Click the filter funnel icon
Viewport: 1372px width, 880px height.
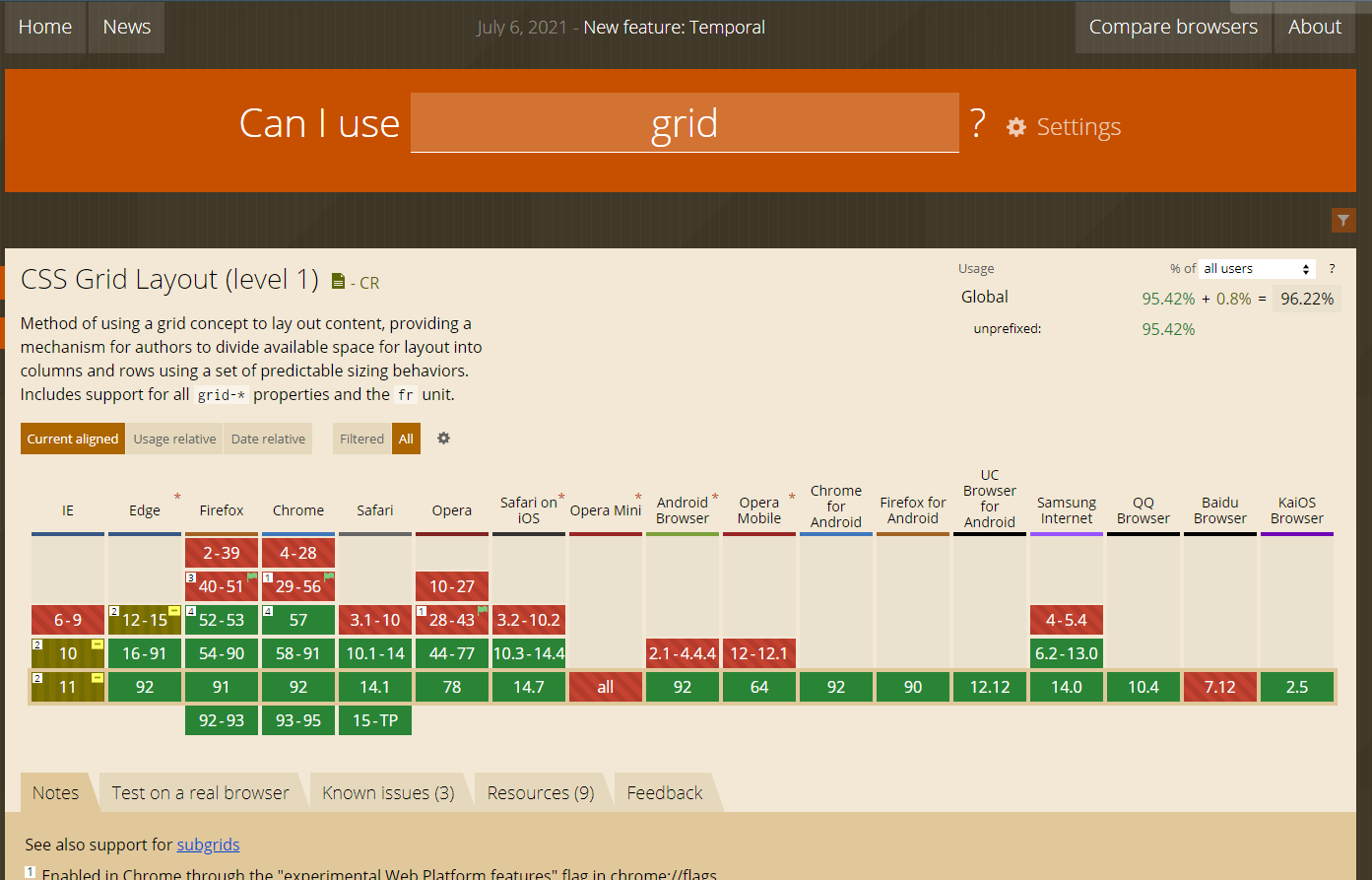(1343, 221)
